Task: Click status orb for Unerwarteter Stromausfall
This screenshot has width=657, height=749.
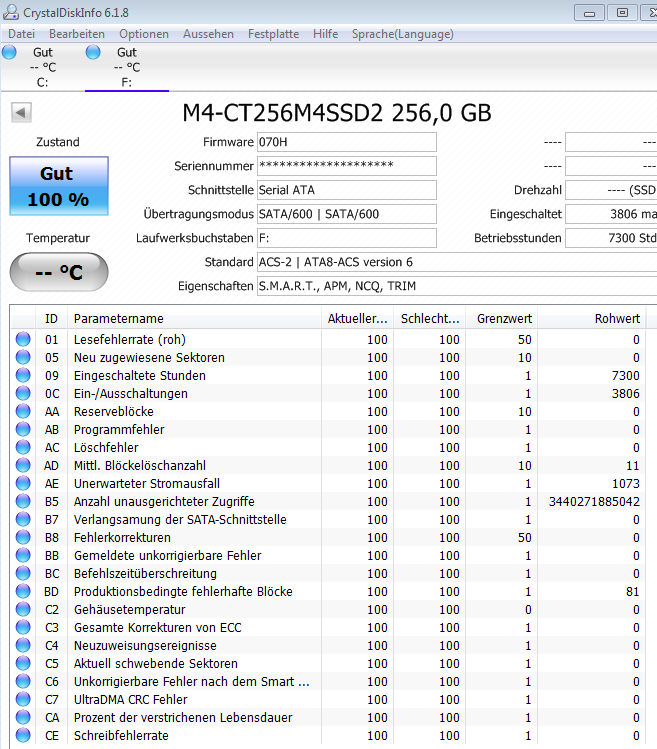Action: point(23,483)
